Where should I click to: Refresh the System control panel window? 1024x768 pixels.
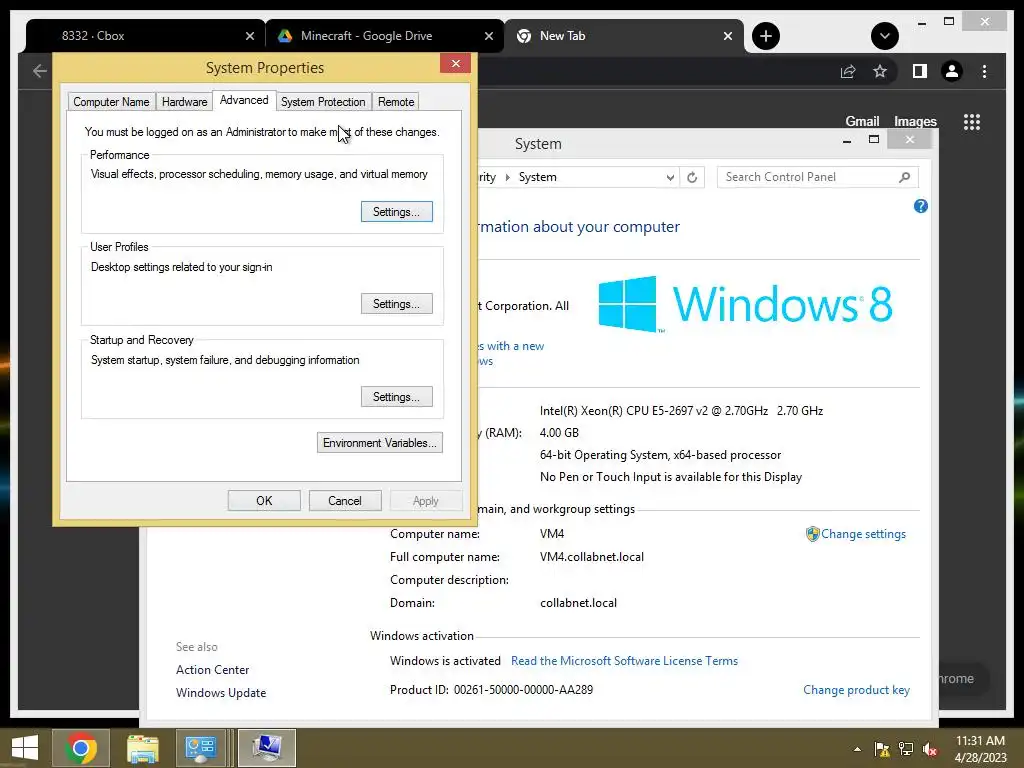click(692, 177)
